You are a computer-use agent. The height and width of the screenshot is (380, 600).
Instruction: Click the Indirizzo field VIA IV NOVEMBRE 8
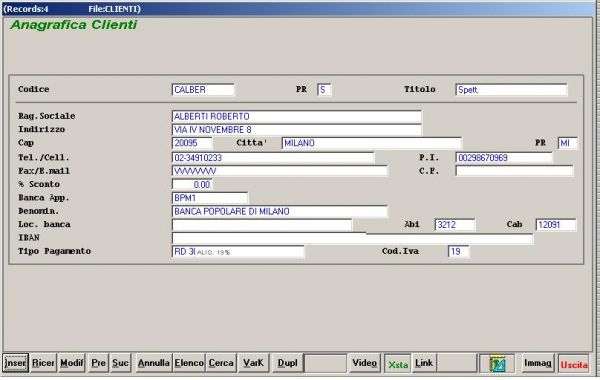(297, 130)
